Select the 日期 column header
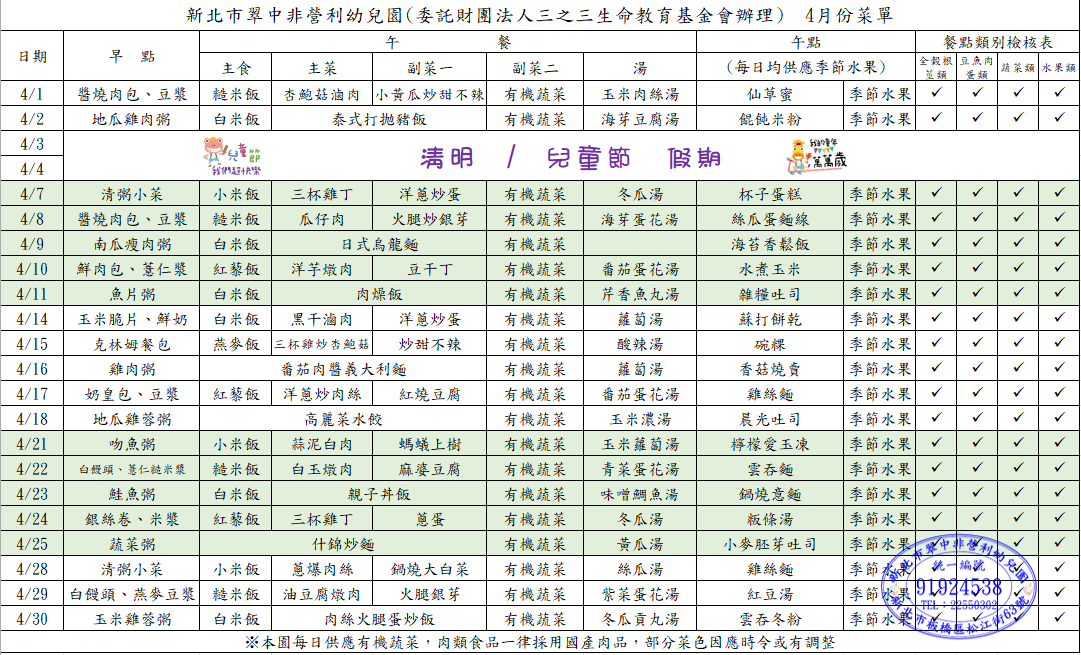Image resolution: width=1081 pixels, height=655 pixels. pyautogui.click(x=32, y=56)
